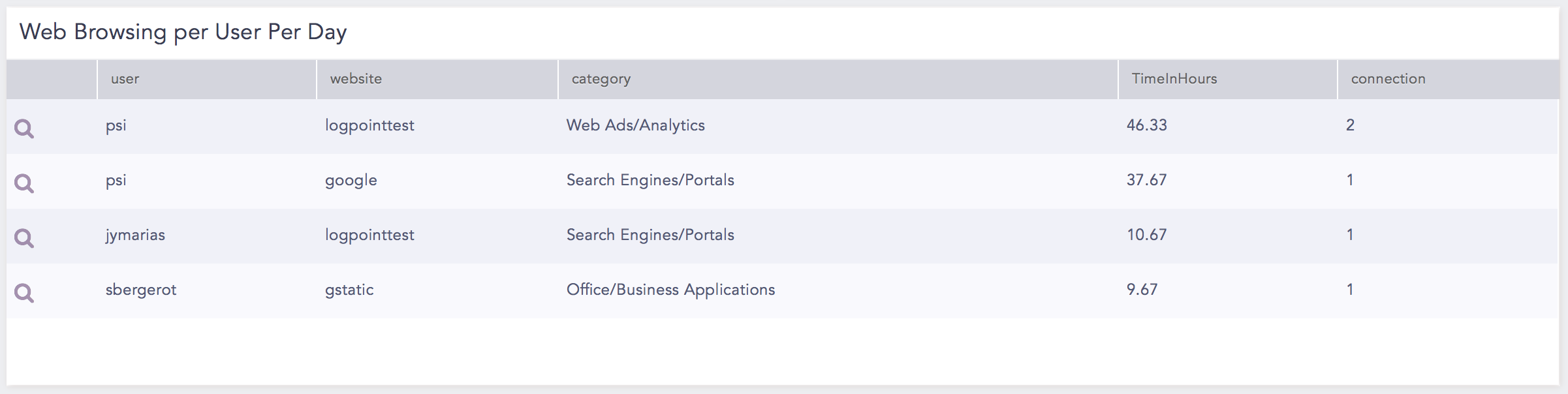The image size is (1568, 394).
Task: Select connection value 2 in first row
Action: click(1350, 125)
